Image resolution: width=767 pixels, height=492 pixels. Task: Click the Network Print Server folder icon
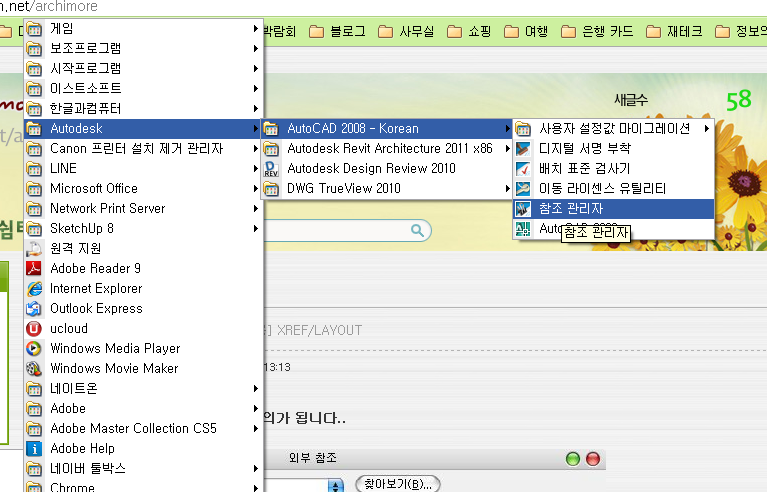(34, 209)
